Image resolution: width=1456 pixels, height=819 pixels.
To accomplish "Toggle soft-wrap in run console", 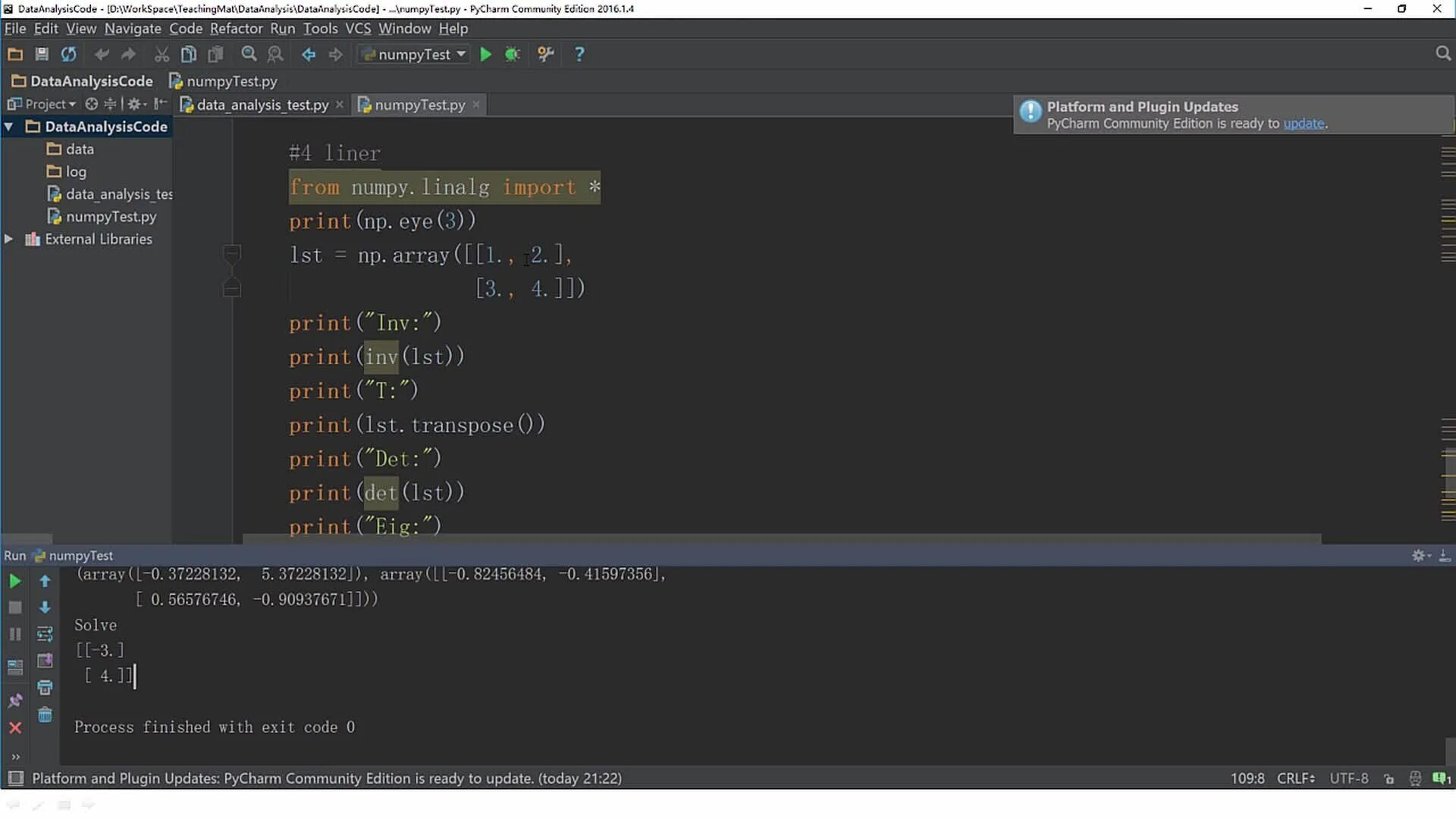I will 45,634.
